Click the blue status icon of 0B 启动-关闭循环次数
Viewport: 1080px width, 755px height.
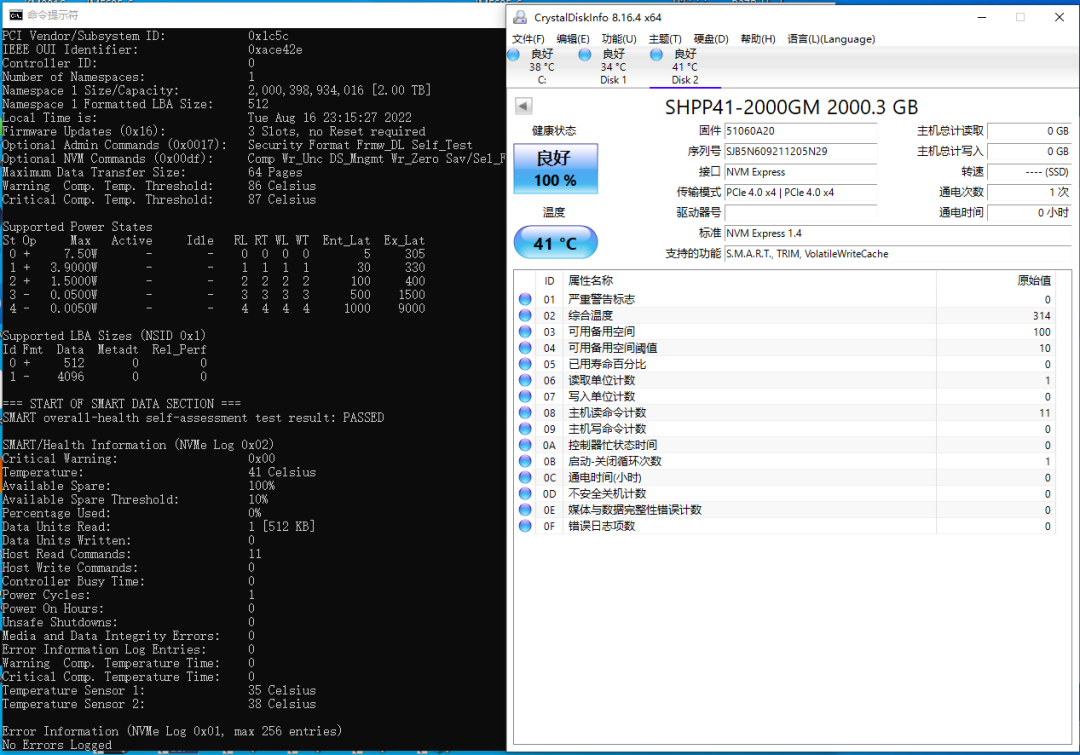(x=525, y=461)
